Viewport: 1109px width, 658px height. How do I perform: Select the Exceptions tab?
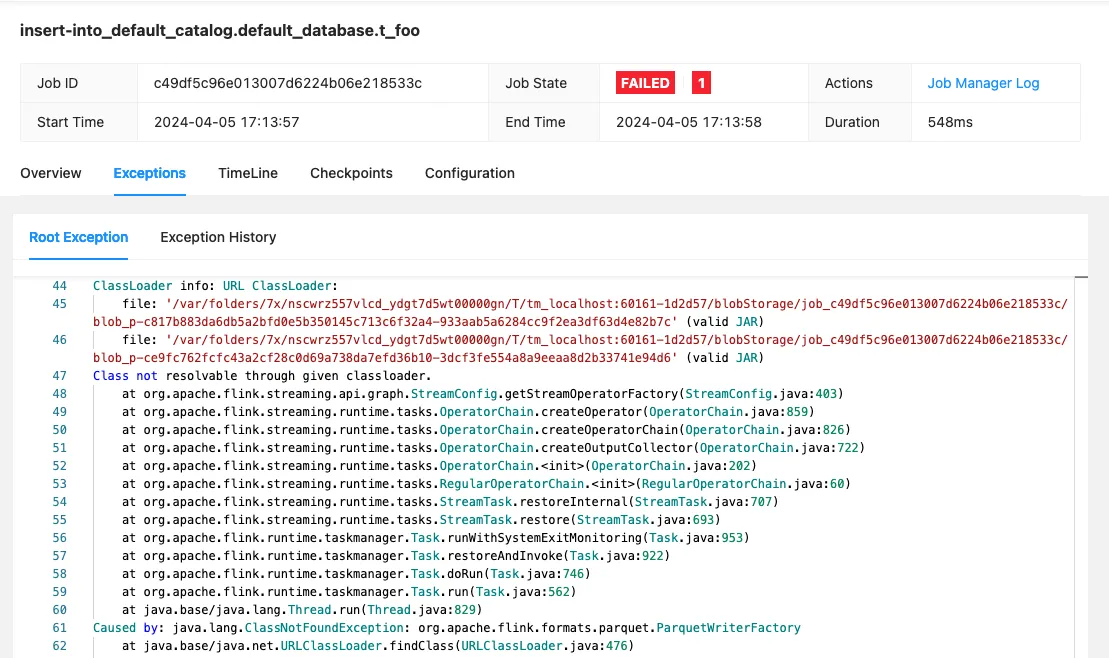(x=149, y=173)
